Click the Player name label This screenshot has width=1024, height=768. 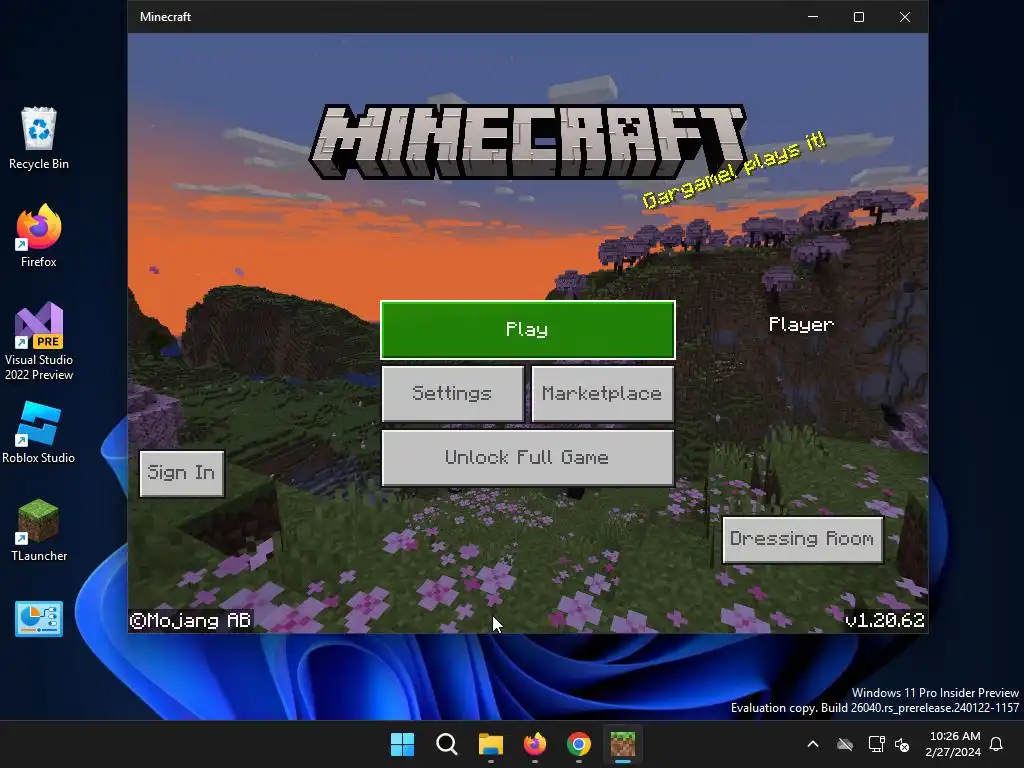(x=801, y=325)
